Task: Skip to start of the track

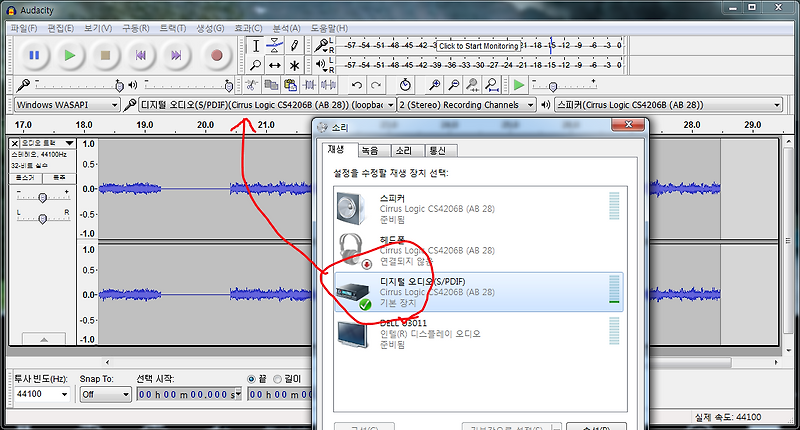Action: (x=140, y=55)
